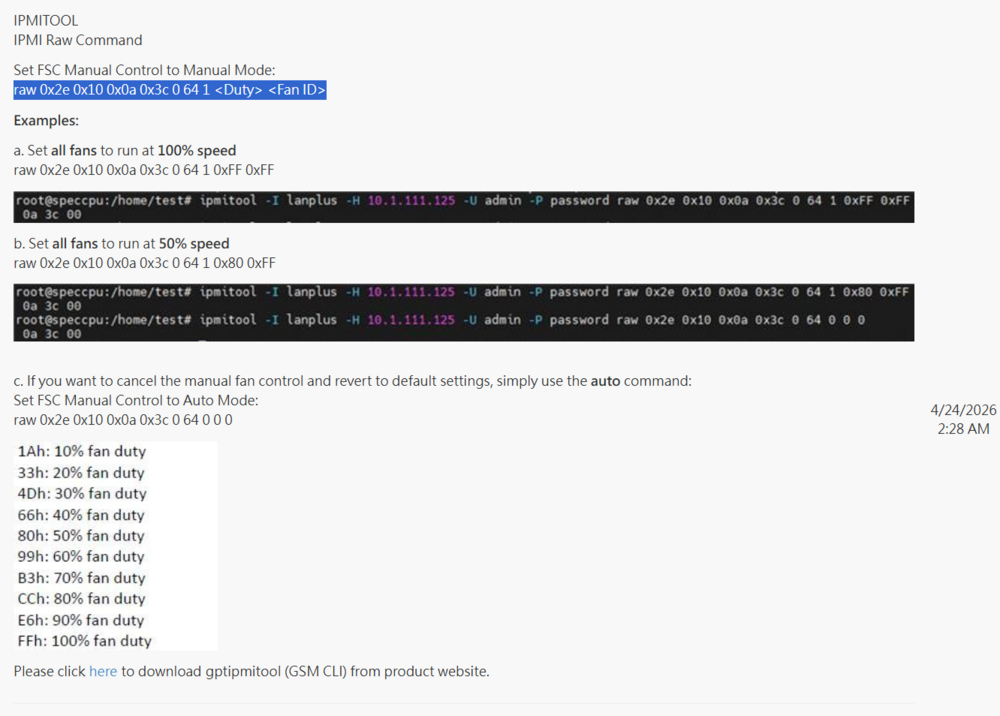Image resolution: width=1000 pixels, height=716 pixels.
Task: Click the fan duty table image
Action: (115, 546)
